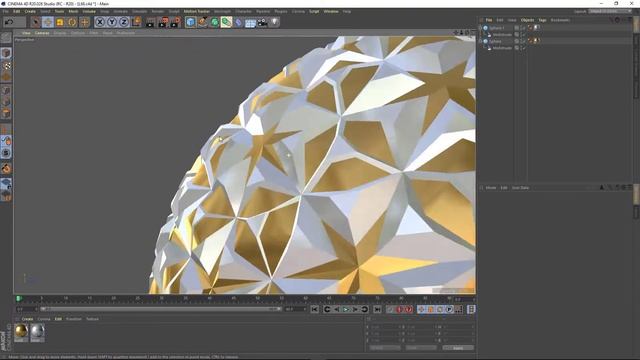Toggle the coordinate system icon after Z

(x=136, y=22)
